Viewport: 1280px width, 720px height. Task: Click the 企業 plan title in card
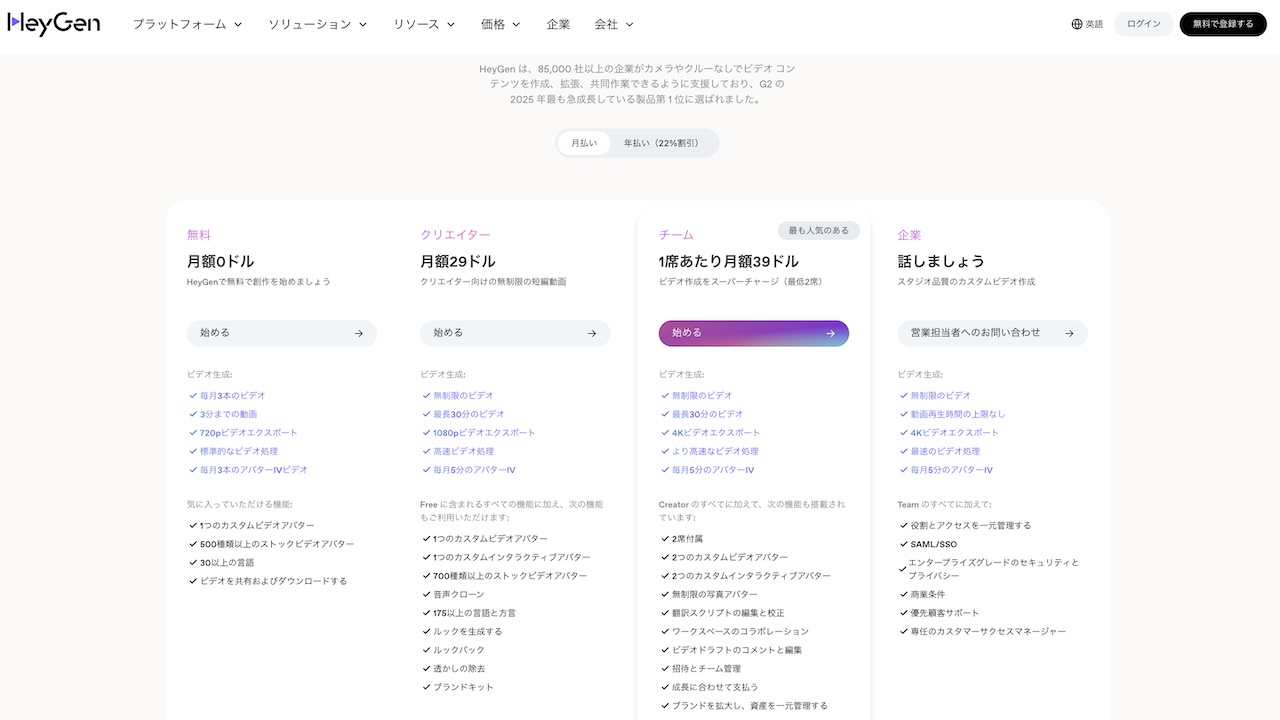click(x=910, y=235)
